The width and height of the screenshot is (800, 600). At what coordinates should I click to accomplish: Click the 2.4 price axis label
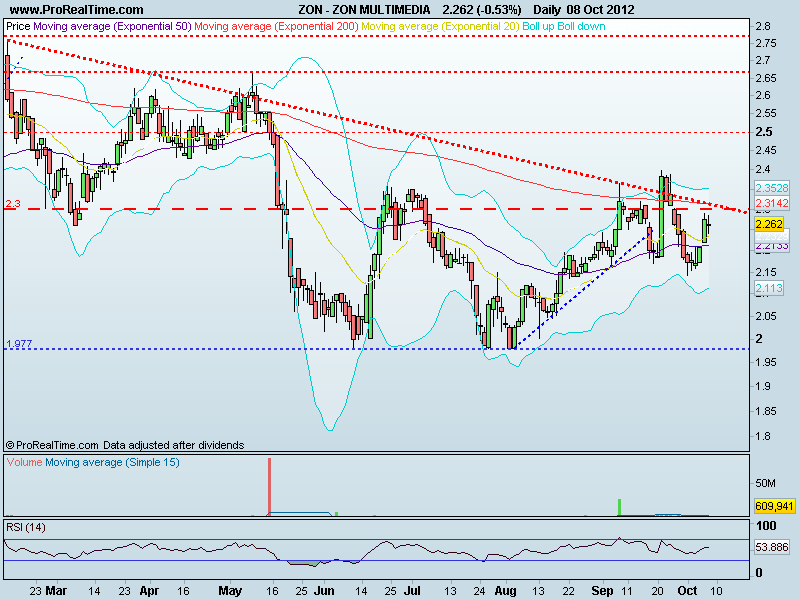coord(763,169)
